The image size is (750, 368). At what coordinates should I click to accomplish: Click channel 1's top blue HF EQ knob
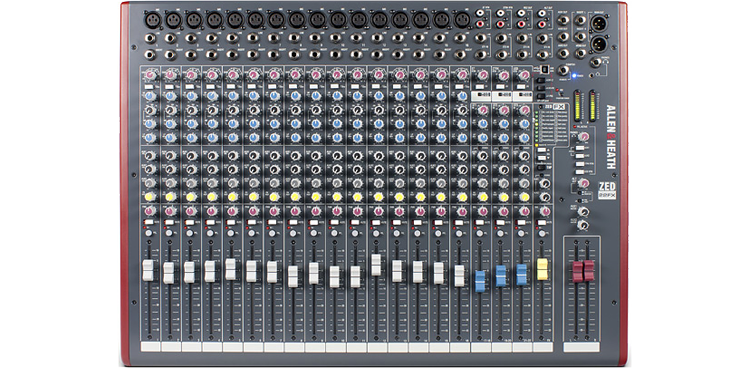(150, 97)
